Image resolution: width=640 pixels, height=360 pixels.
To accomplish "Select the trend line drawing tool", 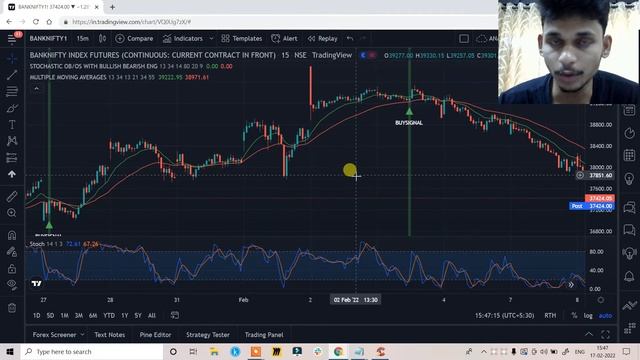I will (12, 75).
